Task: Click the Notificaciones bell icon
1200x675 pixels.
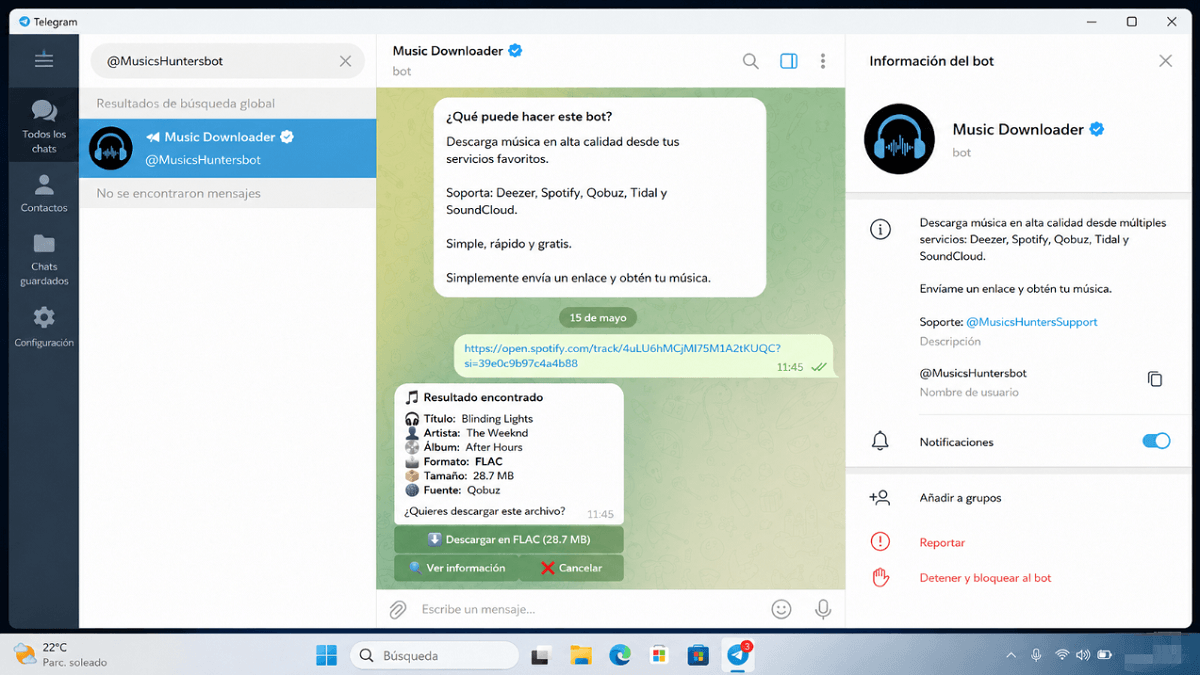Action: coord(880,441)
